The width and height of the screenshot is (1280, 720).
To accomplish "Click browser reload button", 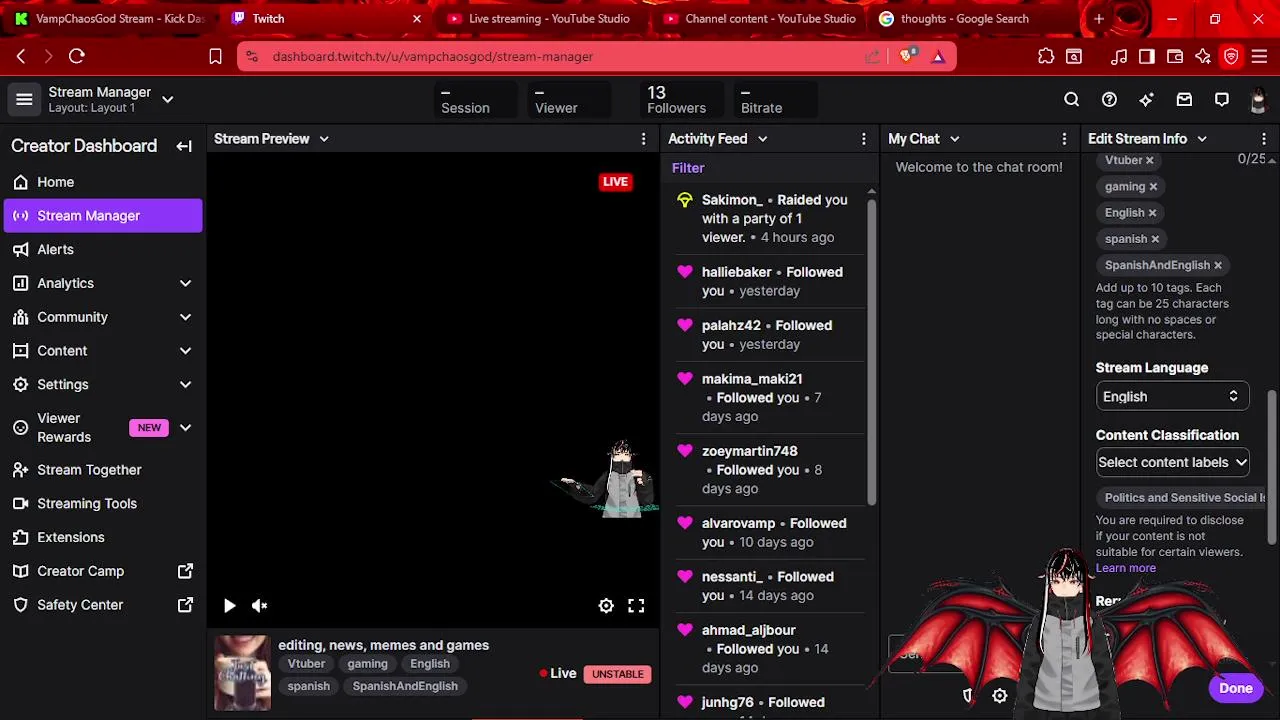I will tap(76, 56).
